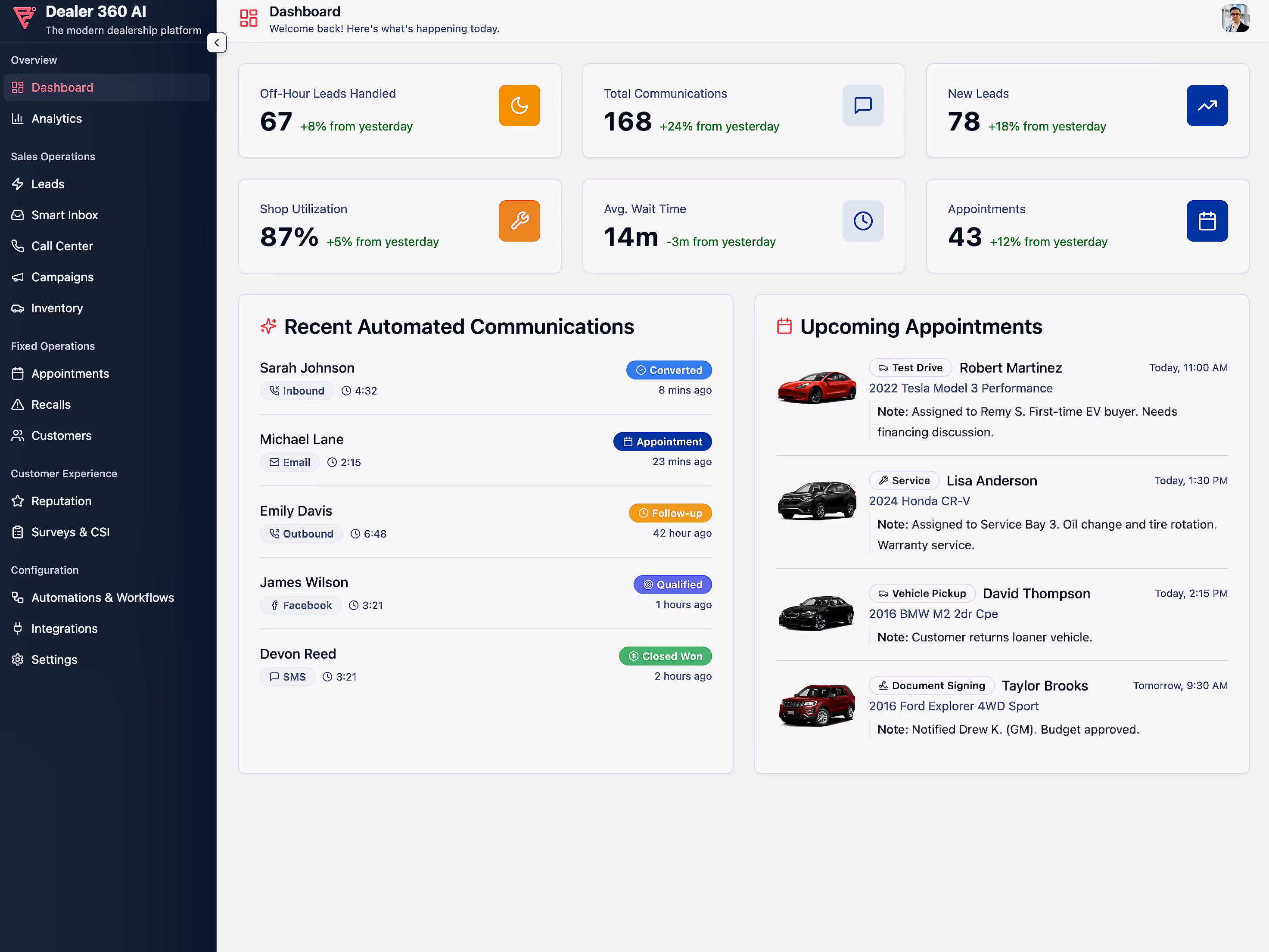1269x952 pixels.
Task: Open Surveys & CSI section
Action: (x=70, y=532)
